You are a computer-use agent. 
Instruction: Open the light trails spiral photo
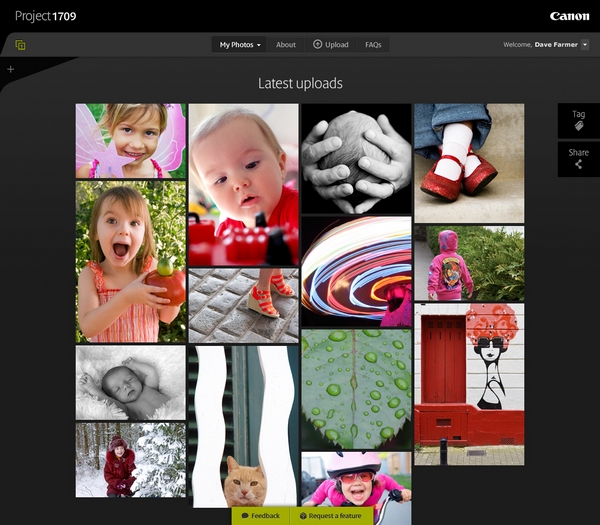tap(356, 270)
